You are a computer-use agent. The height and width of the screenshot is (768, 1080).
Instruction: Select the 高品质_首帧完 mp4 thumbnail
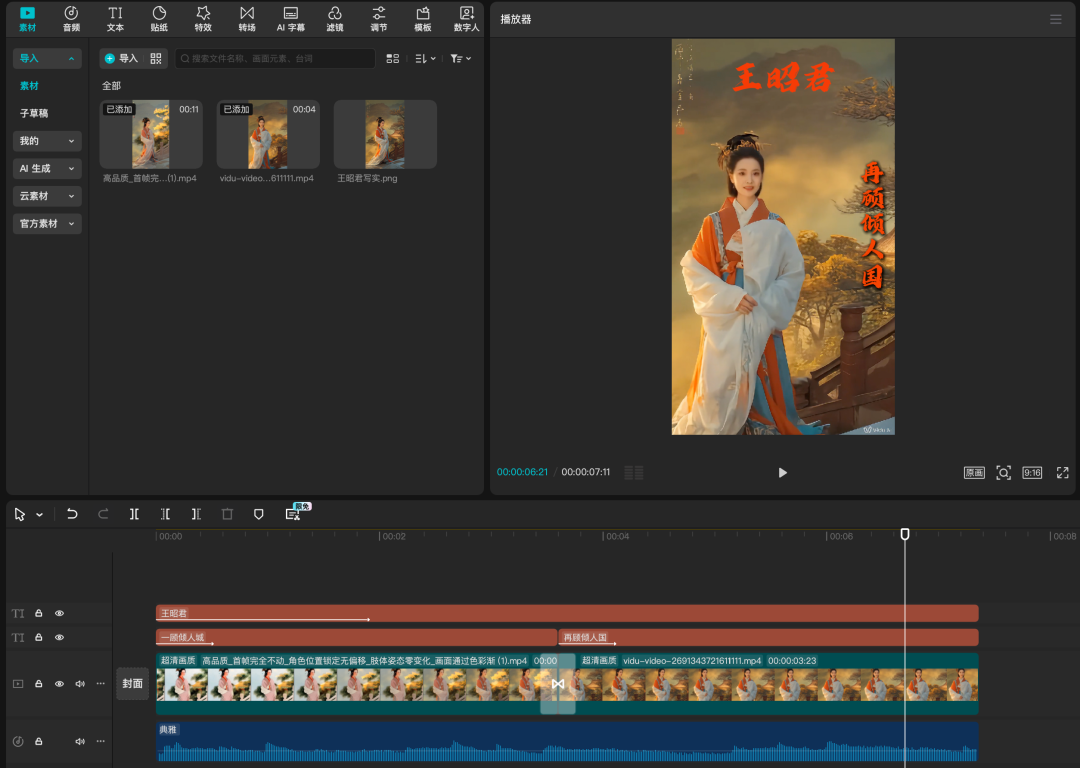pos(151,134)
